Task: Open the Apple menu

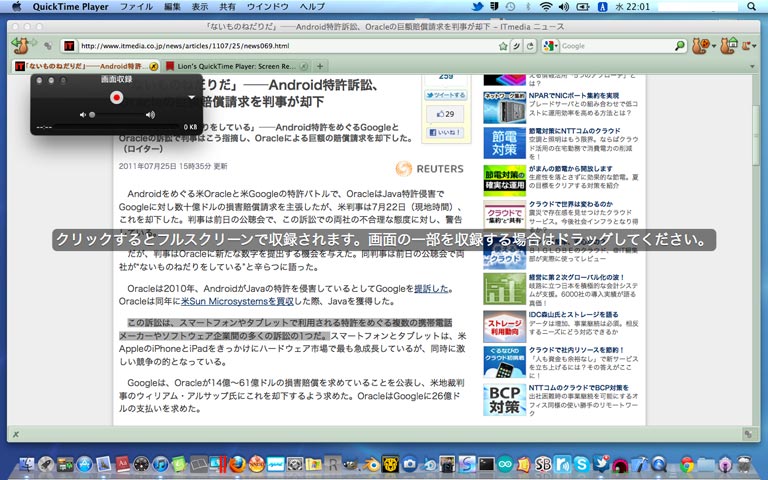Action: (x=16, y=6)
